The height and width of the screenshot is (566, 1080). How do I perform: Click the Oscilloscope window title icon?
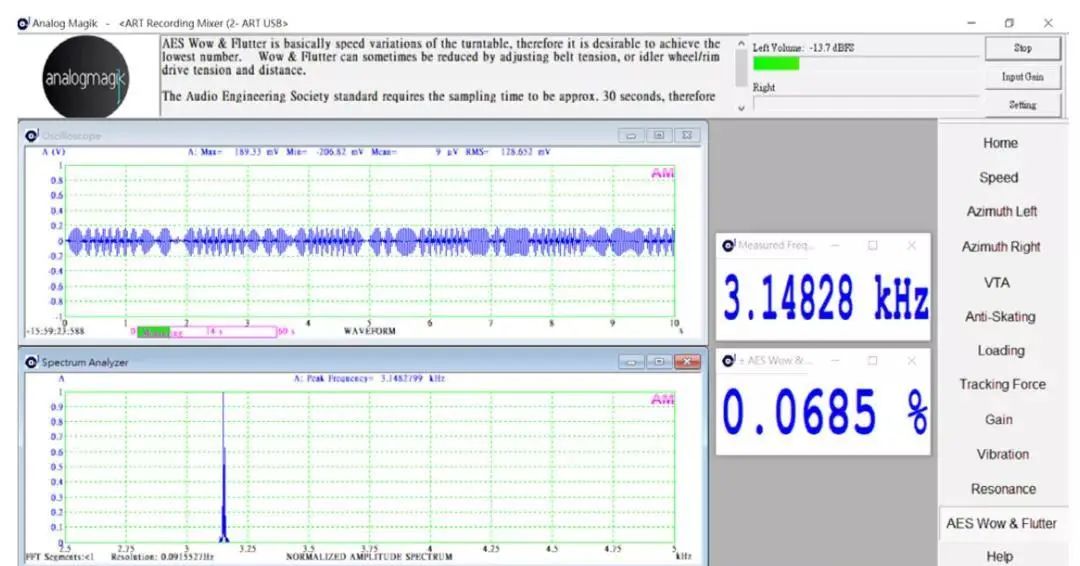click(32, 135)
